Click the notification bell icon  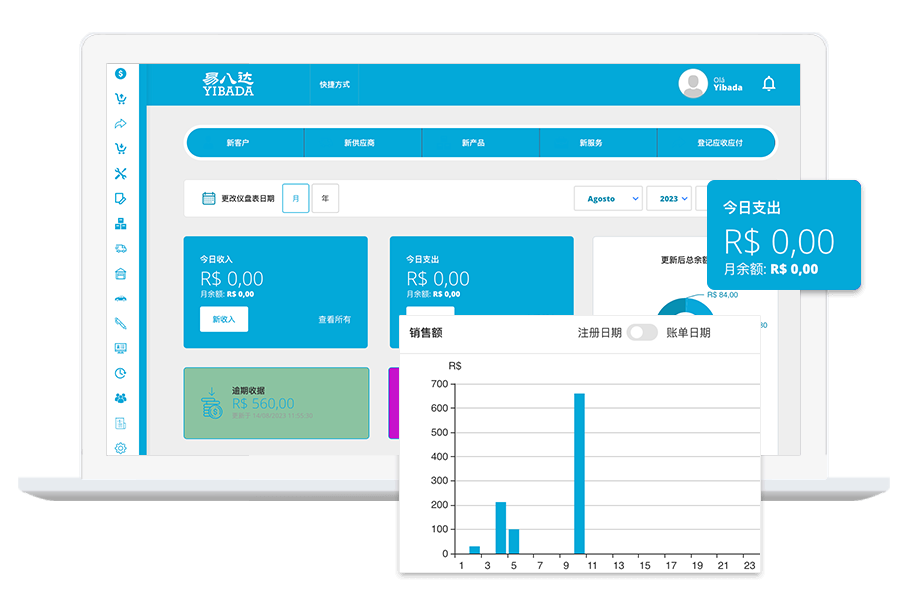(768, 84)
